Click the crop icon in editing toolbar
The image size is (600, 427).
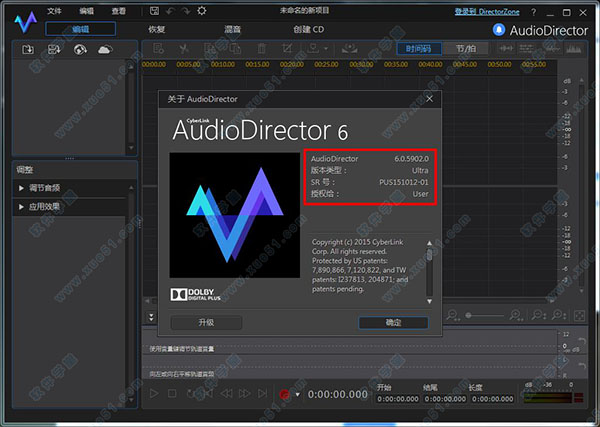[287, 49]
